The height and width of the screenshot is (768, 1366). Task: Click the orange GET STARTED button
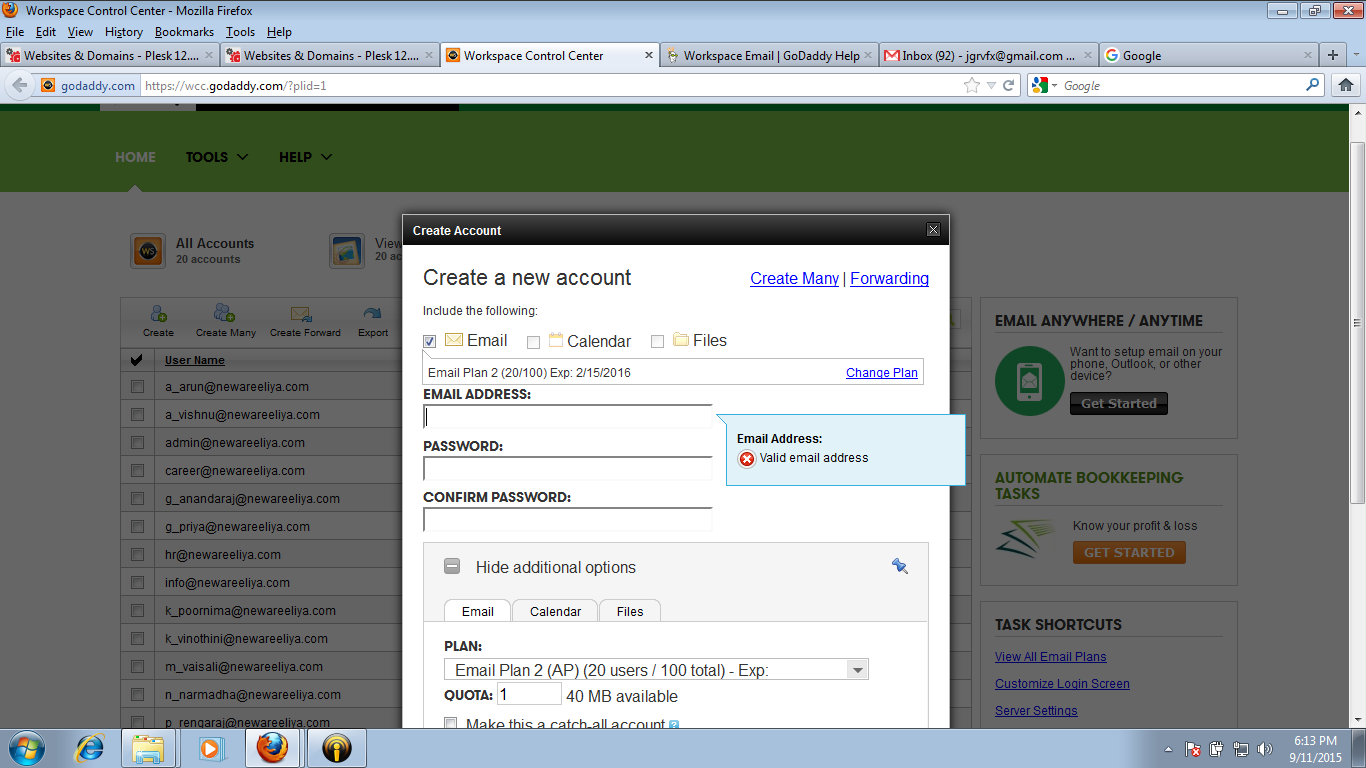1129,552
